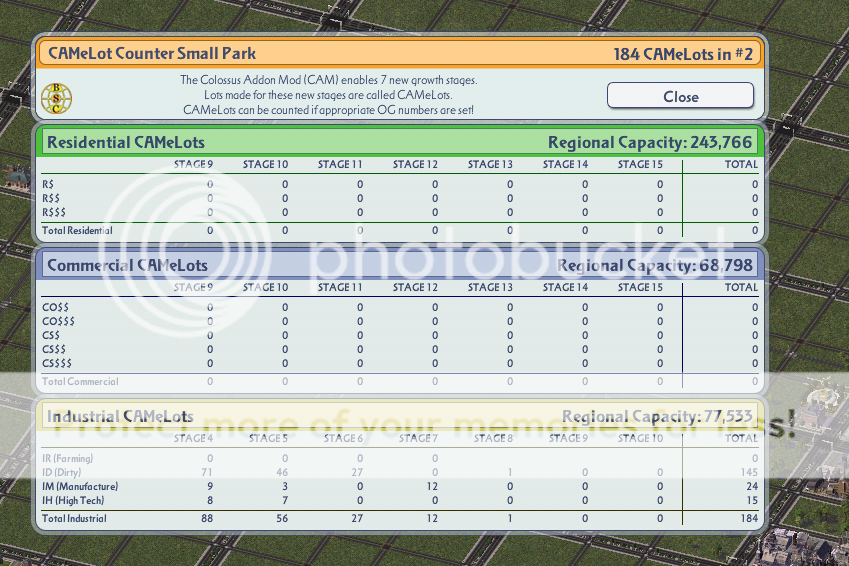Click 'Commercial CAMeLots' section header

point(127,265)
